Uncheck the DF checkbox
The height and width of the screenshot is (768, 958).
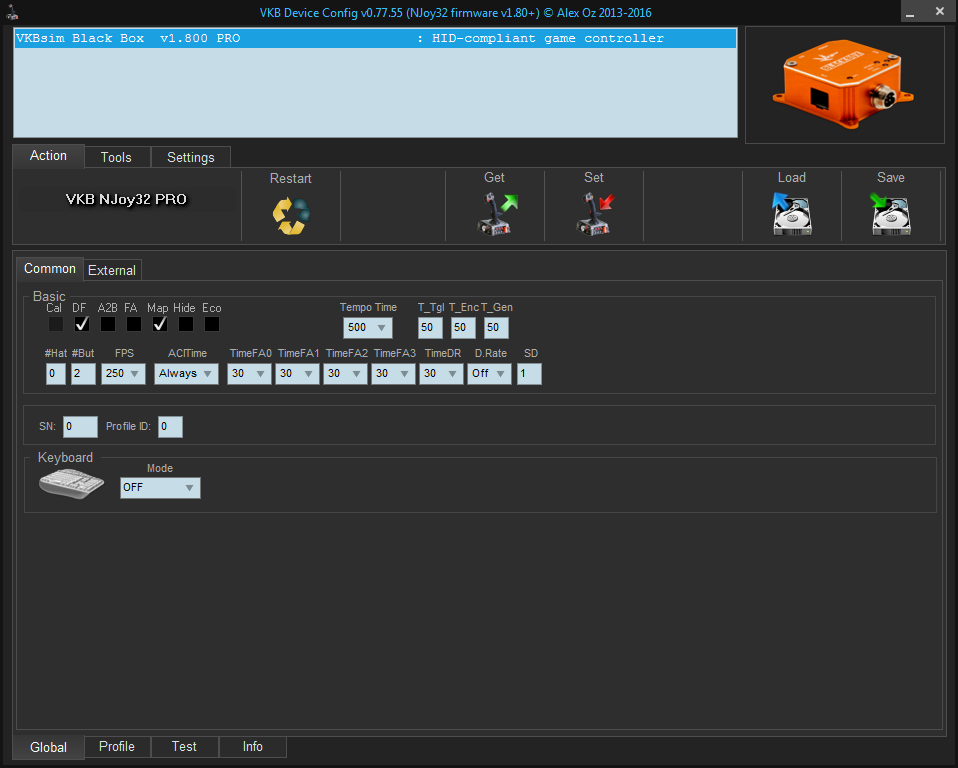click(82, 324)
